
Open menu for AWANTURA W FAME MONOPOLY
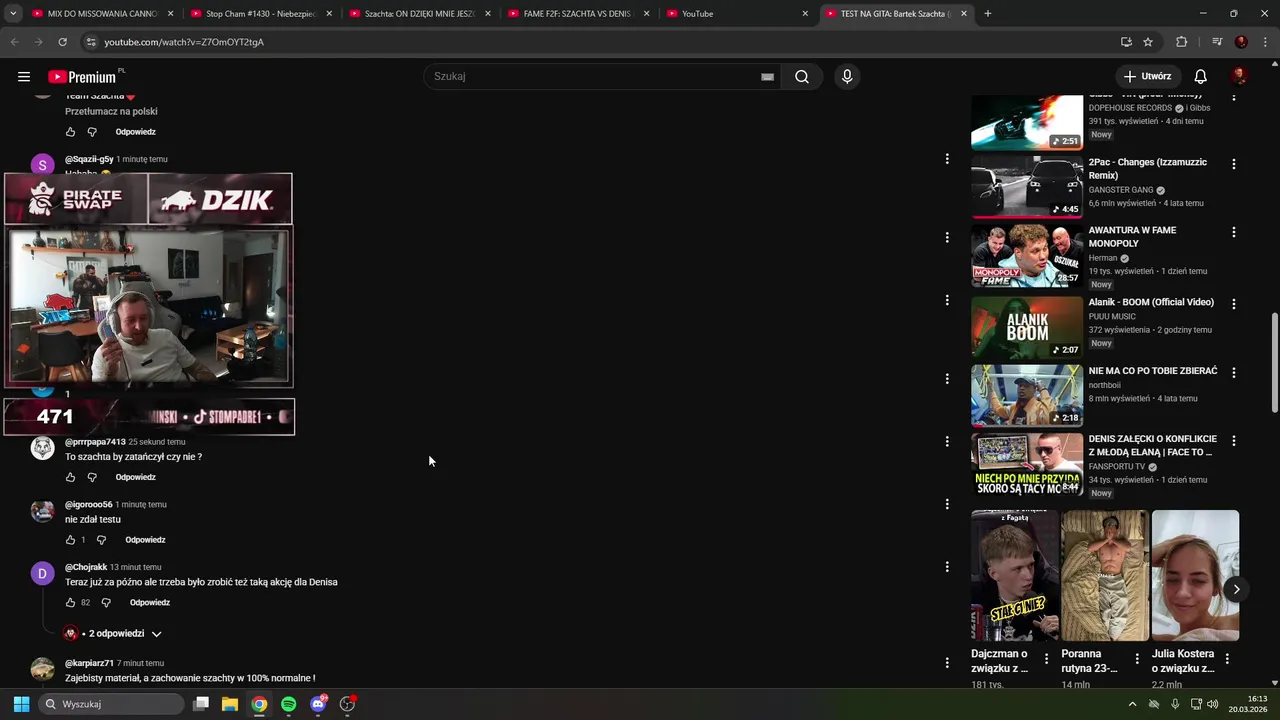[1233, 232]
